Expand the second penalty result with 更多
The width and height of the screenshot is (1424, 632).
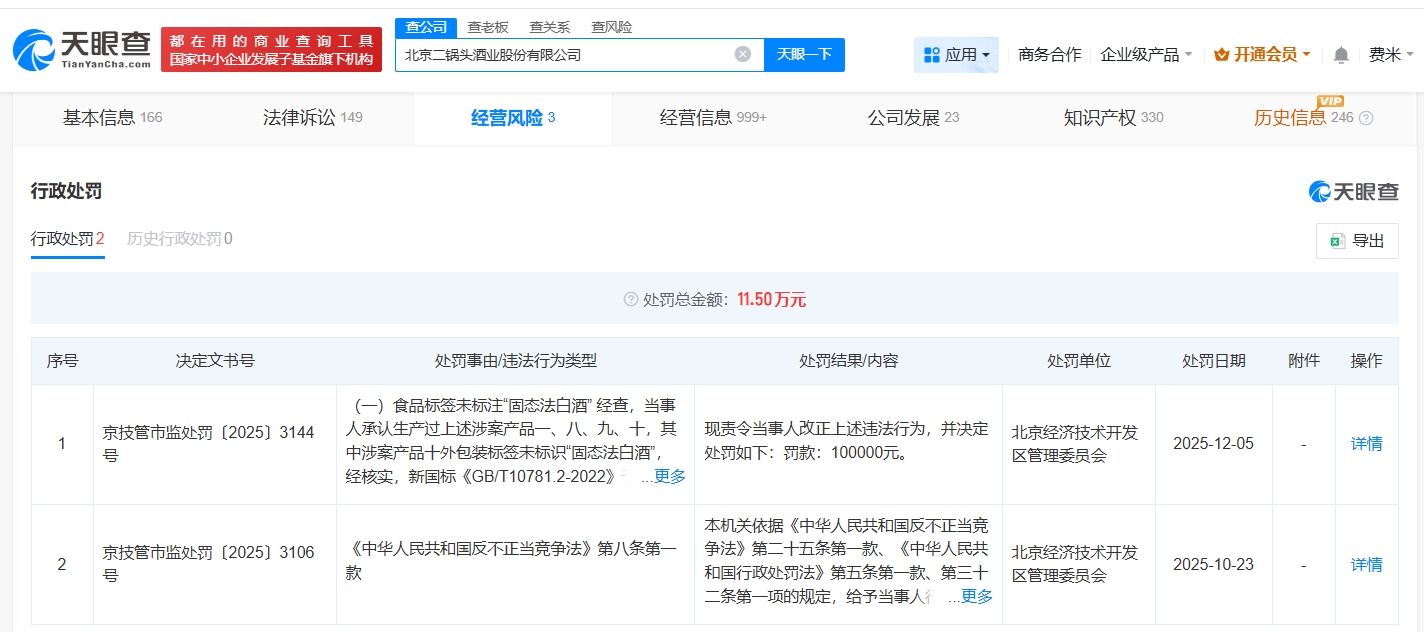976,597
